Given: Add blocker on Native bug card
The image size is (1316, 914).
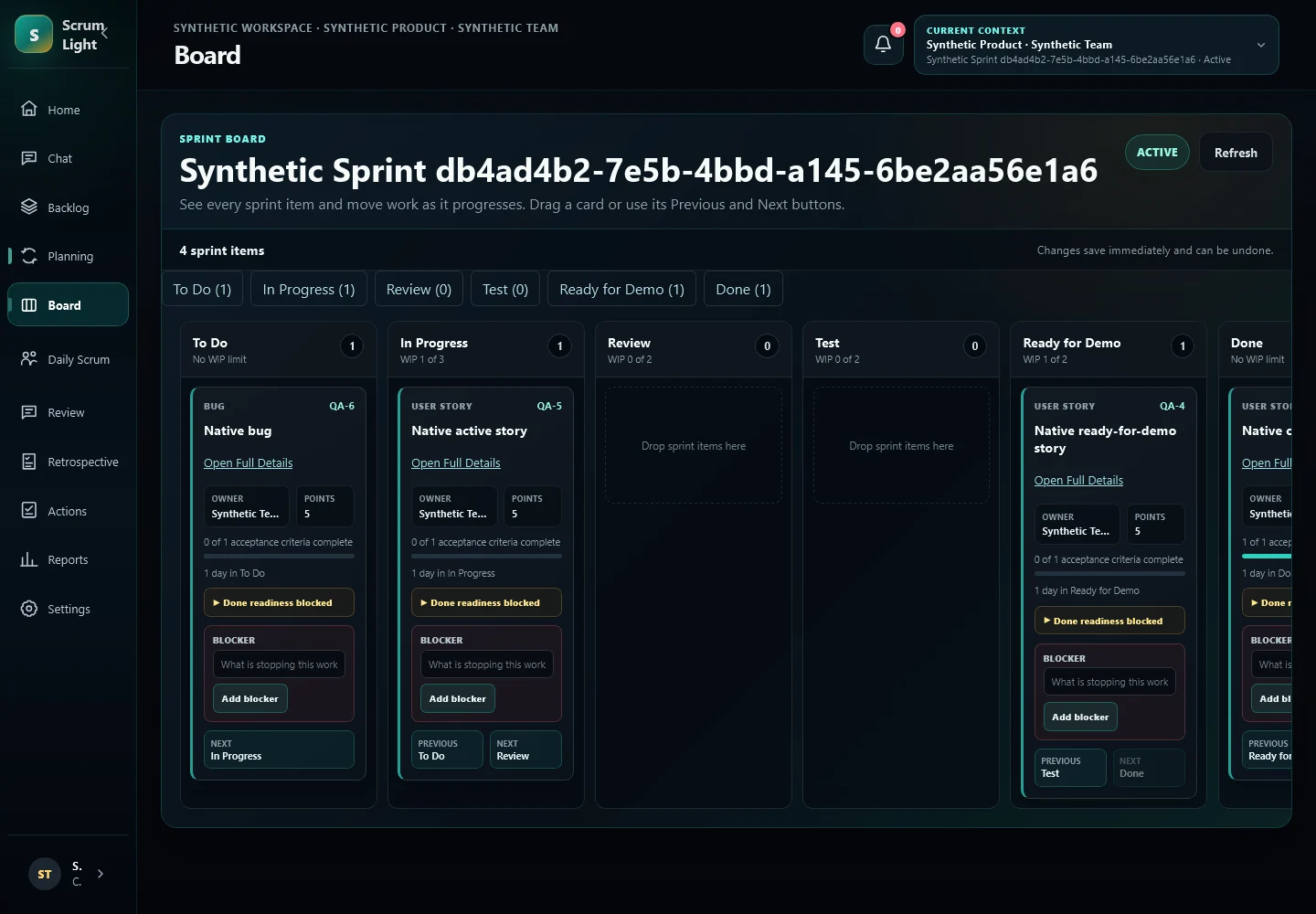Looking at the screenshot, I should click(x=250, y=698).
